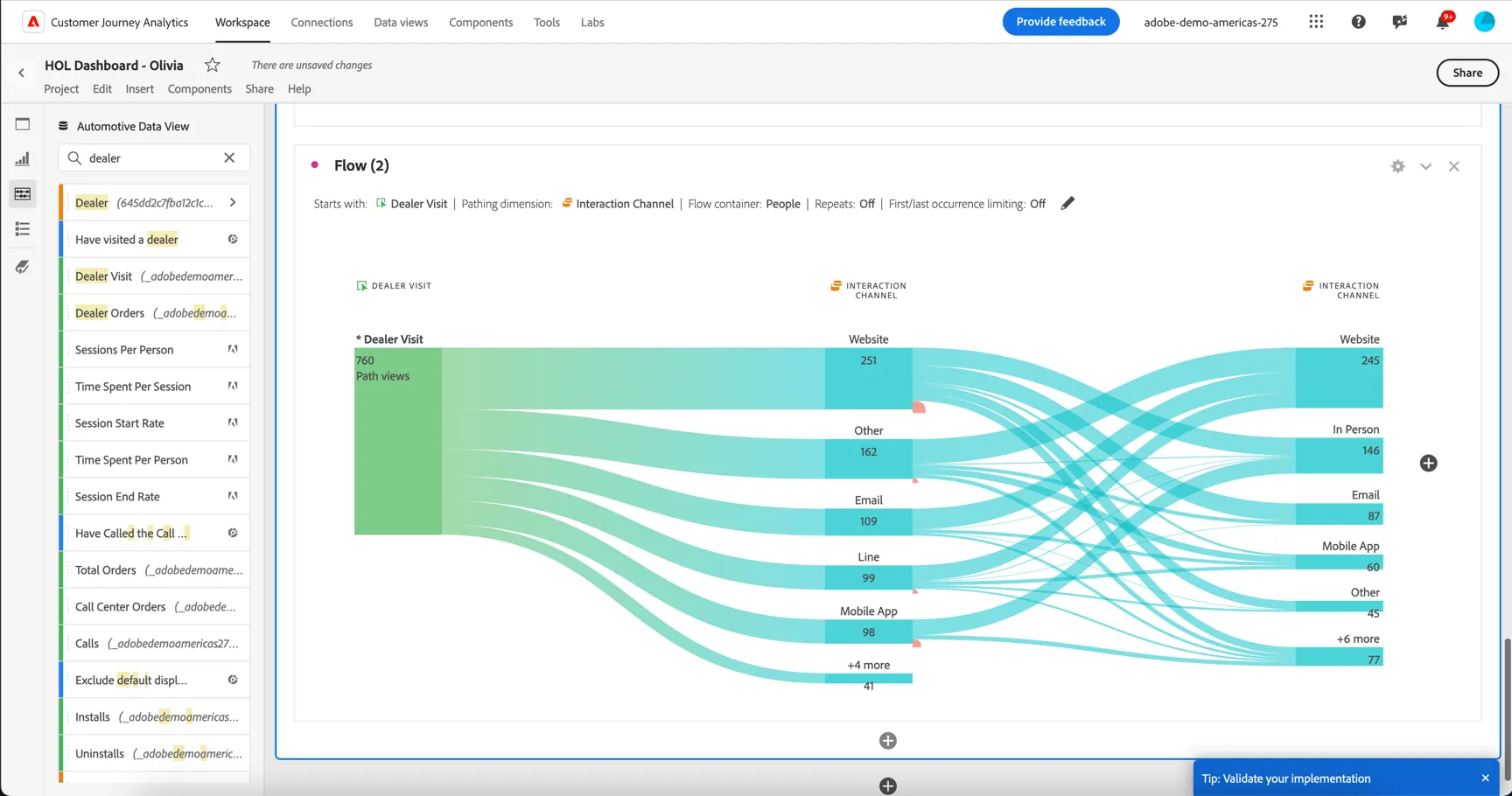Open the notifications bell

pos(1443,21)
